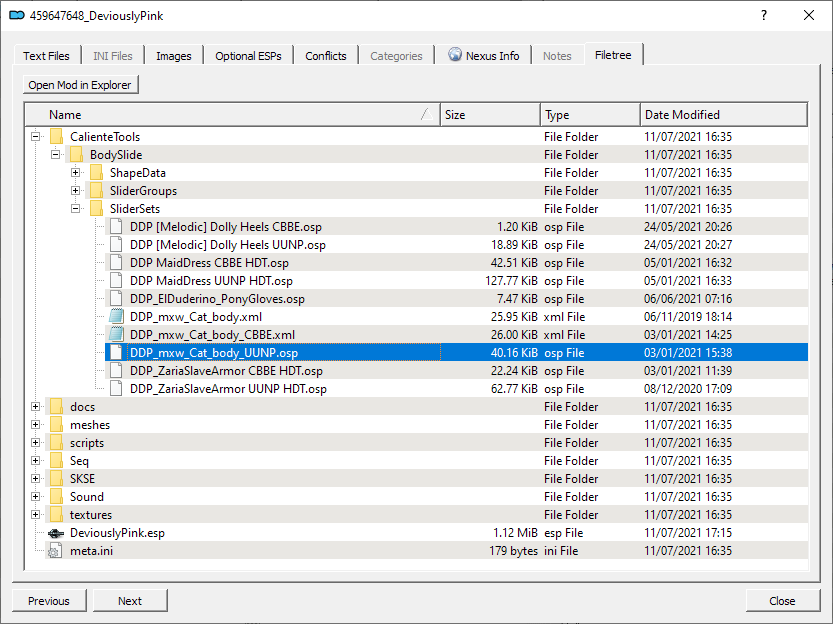Viewport: 833px width, 624px height.
Task: Open the Optional ESPs tab
Action: pos(248,56)
